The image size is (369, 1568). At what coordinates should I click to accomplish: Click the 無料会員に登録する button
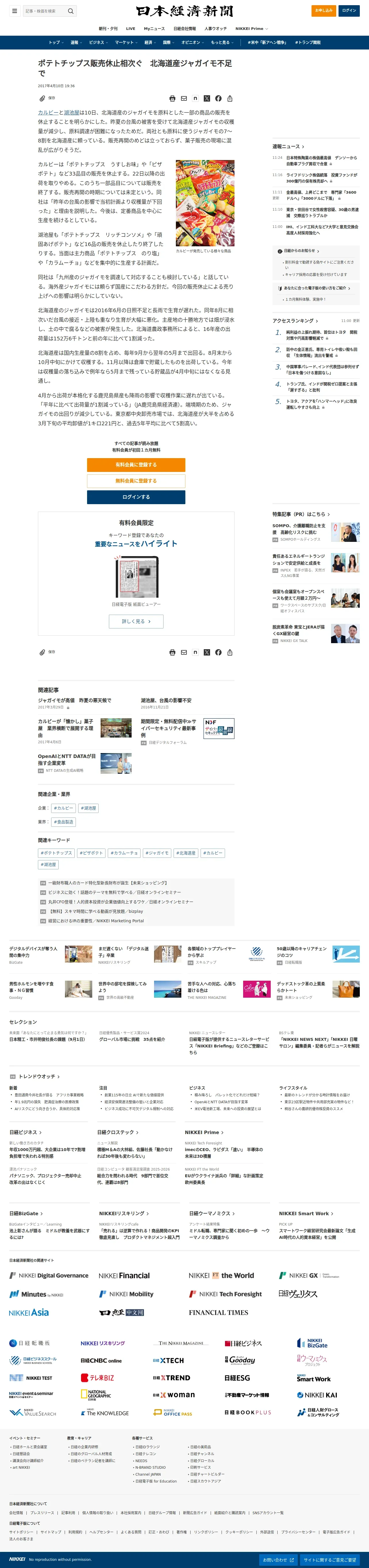pos(136,481)
